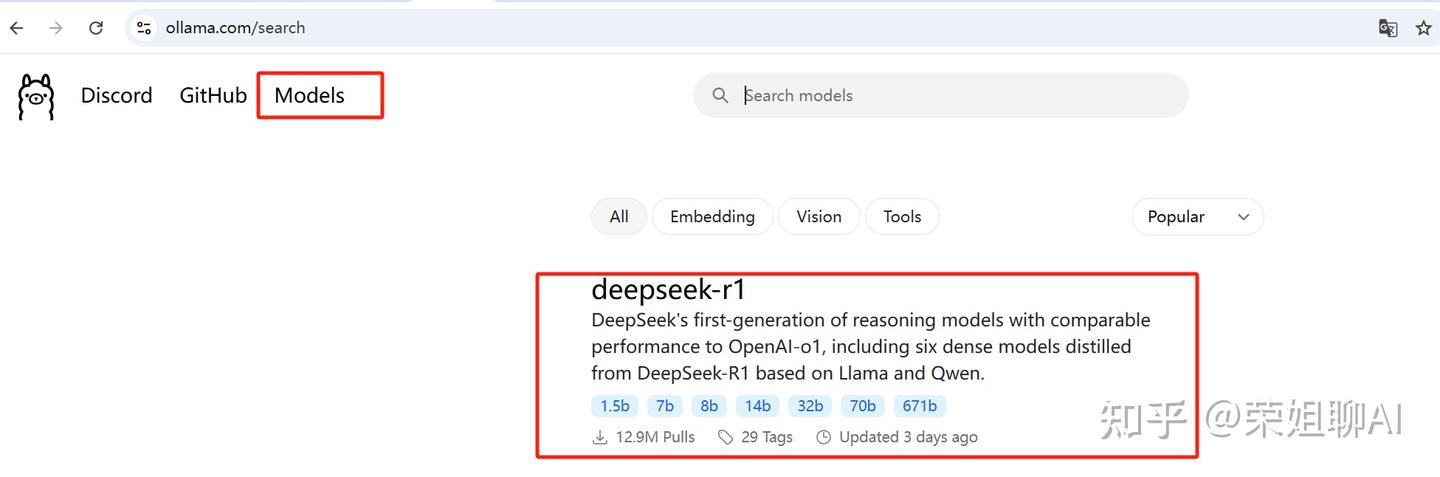Open site information icon in address bar
This screenshot has height=477, width=1440.
144,28
